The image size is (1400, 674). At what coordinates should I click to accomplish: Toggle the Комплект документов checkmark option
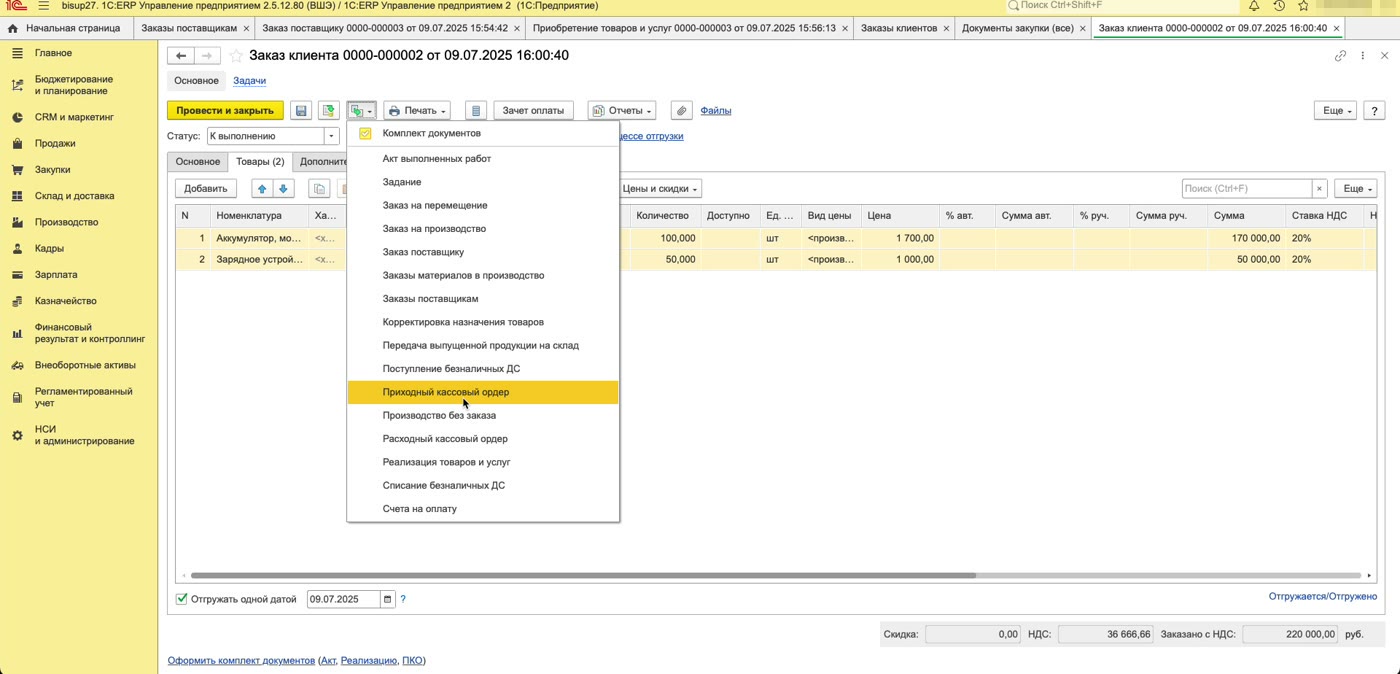pos(365,133)
